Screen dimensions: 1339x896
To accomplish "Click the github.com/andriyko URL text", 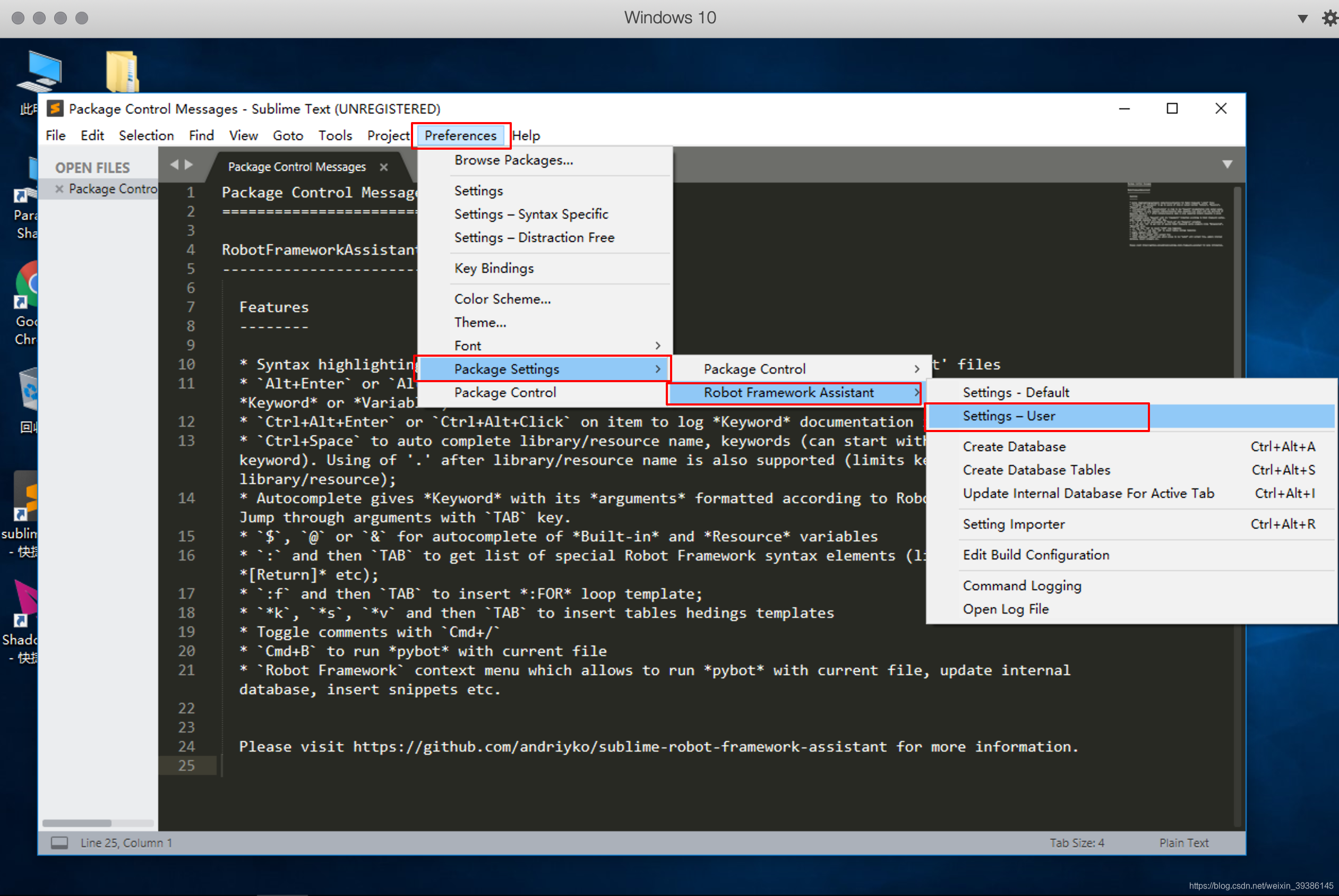I will 620,747.
